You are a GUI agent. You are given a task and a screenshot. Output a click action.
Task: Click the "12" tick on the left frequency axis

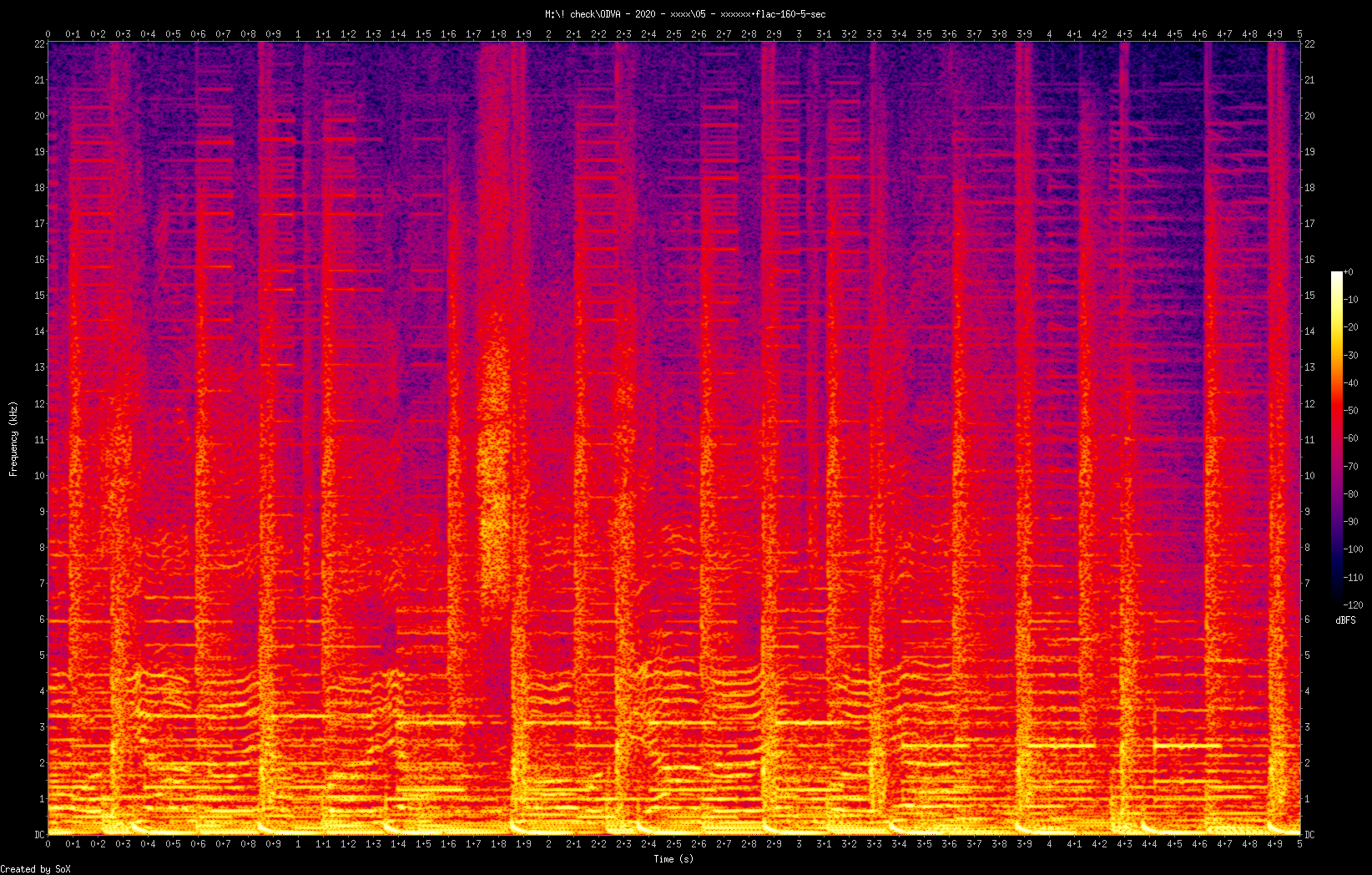(x=39, y=404)
